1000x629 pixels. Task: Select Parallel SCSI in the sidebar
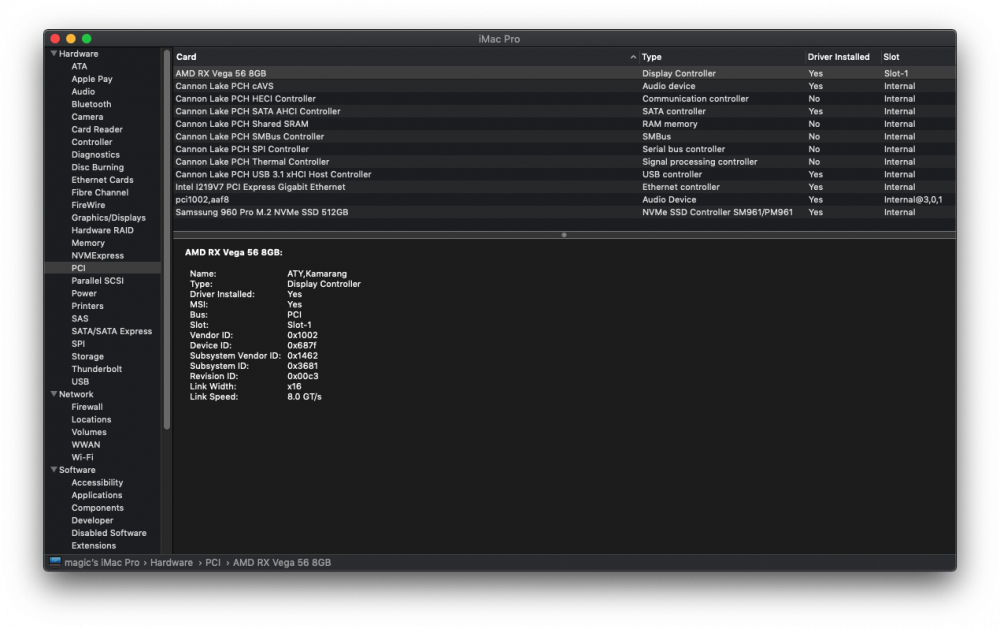pos(98,281)
